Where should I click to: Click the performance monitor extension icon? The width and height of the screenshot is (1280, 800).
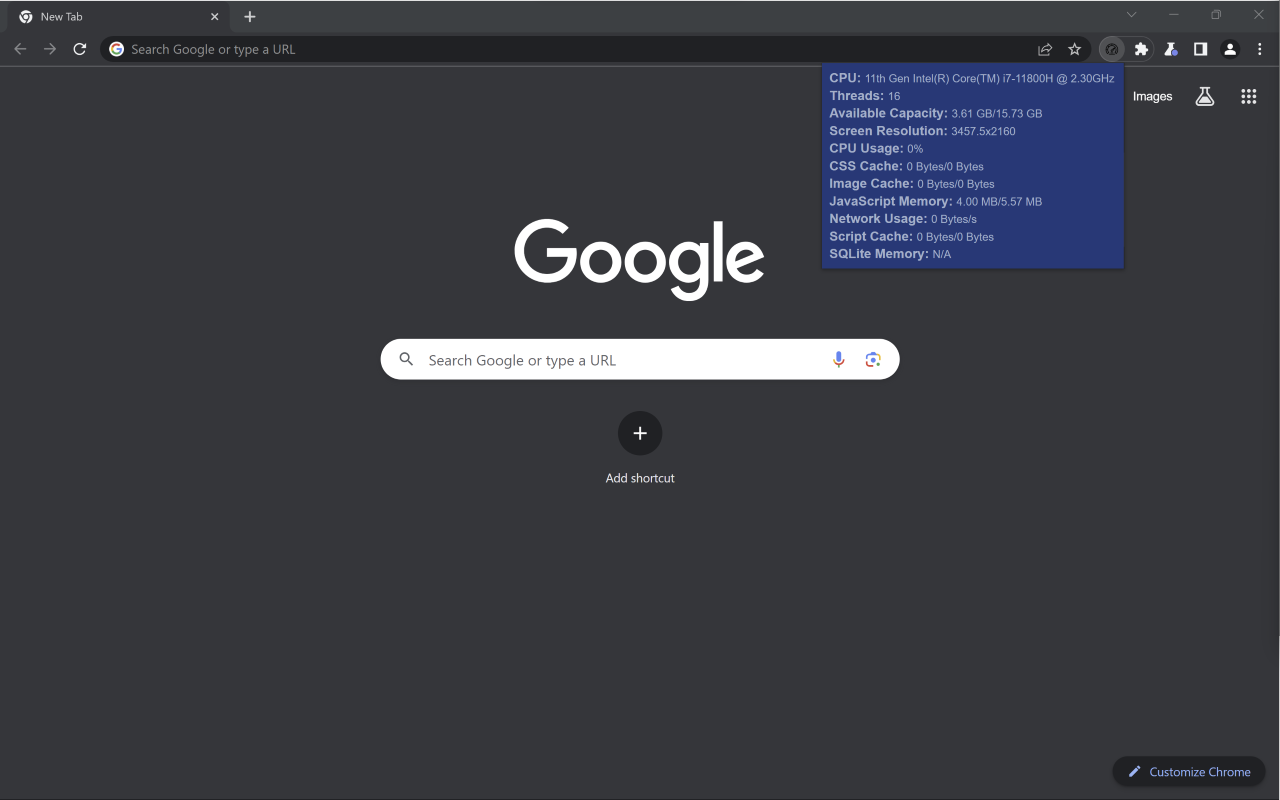(1111, 48)
